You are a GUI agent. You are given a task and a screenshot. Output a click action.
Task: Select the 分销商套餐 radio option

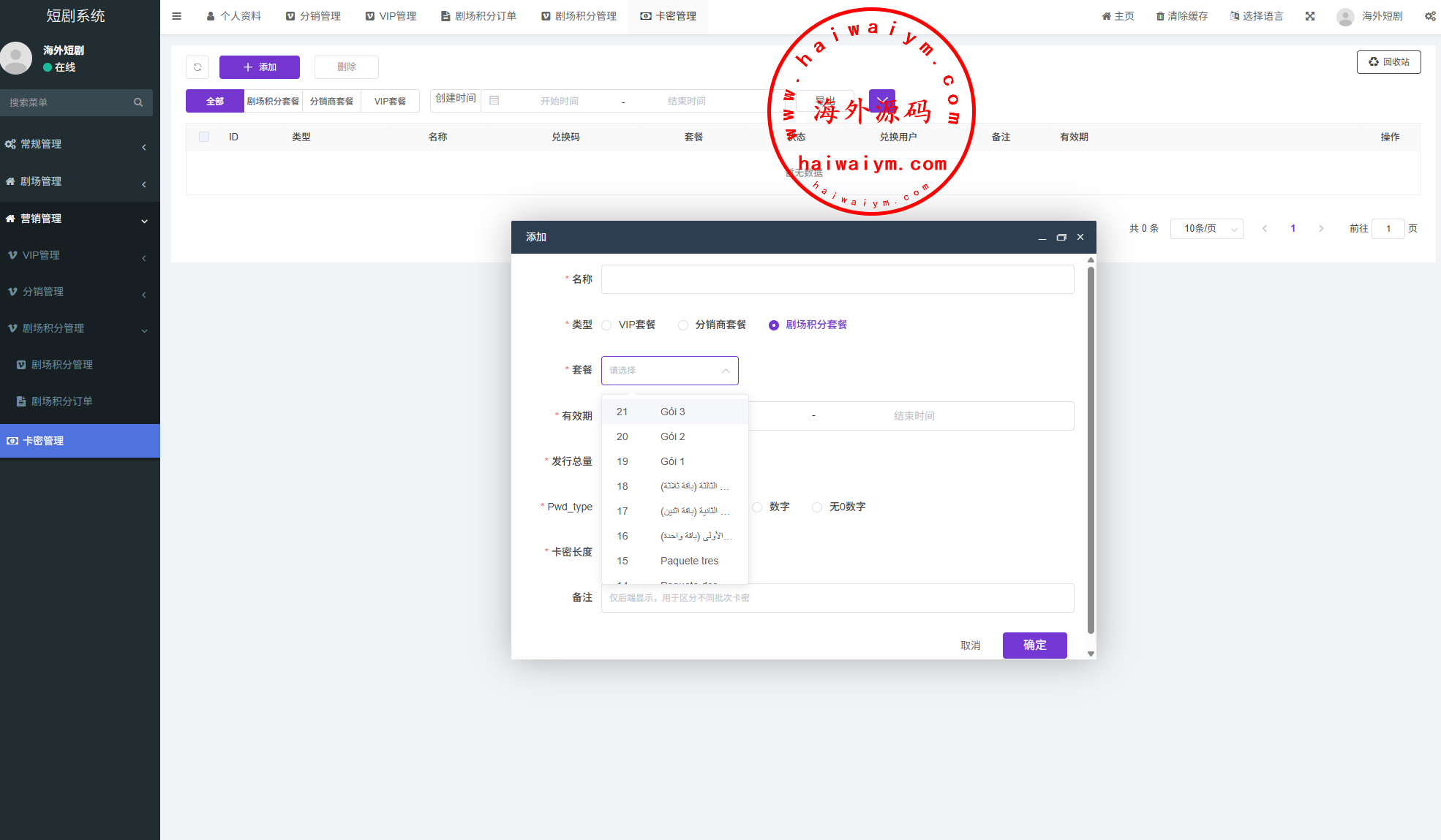(682, 325)
